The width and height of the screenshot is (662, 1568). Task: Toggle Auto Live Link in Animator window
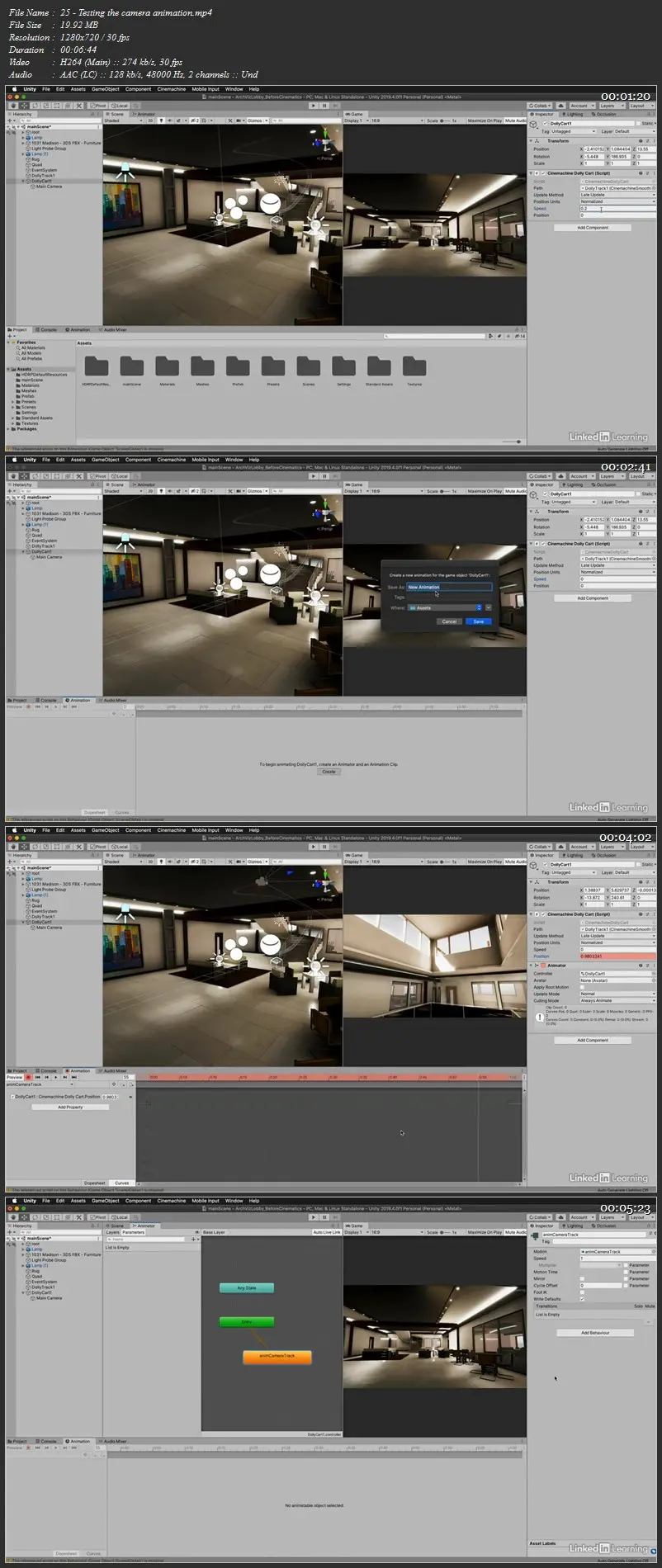click(x=327, y=1232)
